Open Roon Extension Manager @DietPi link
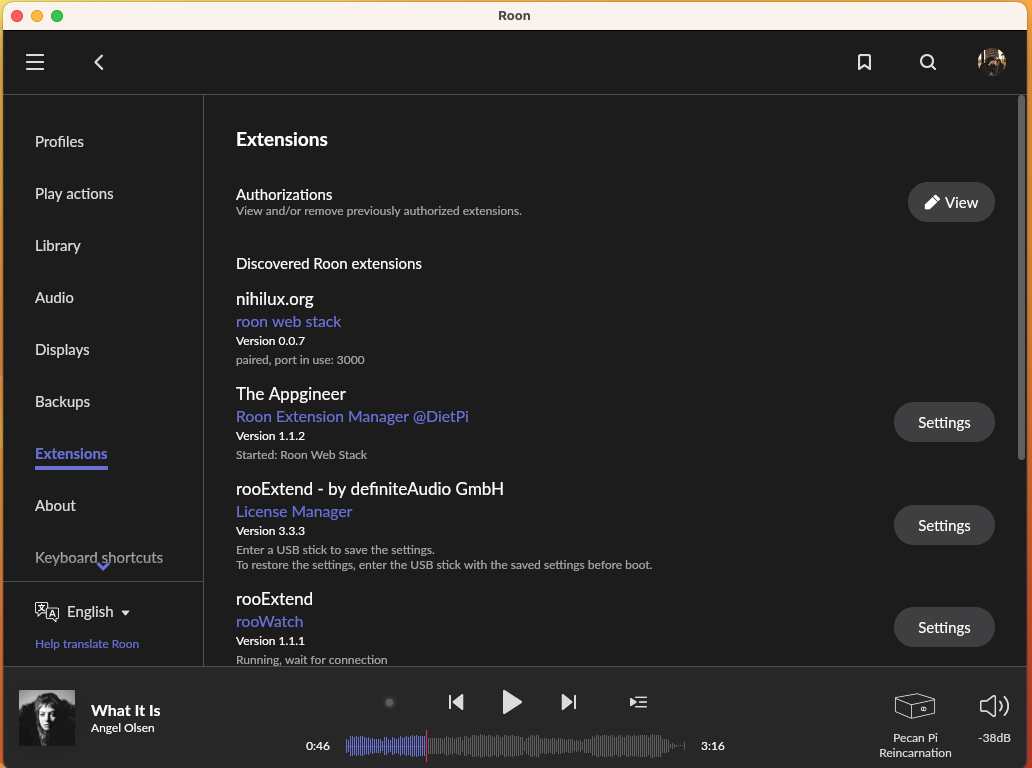 point(352,417)
